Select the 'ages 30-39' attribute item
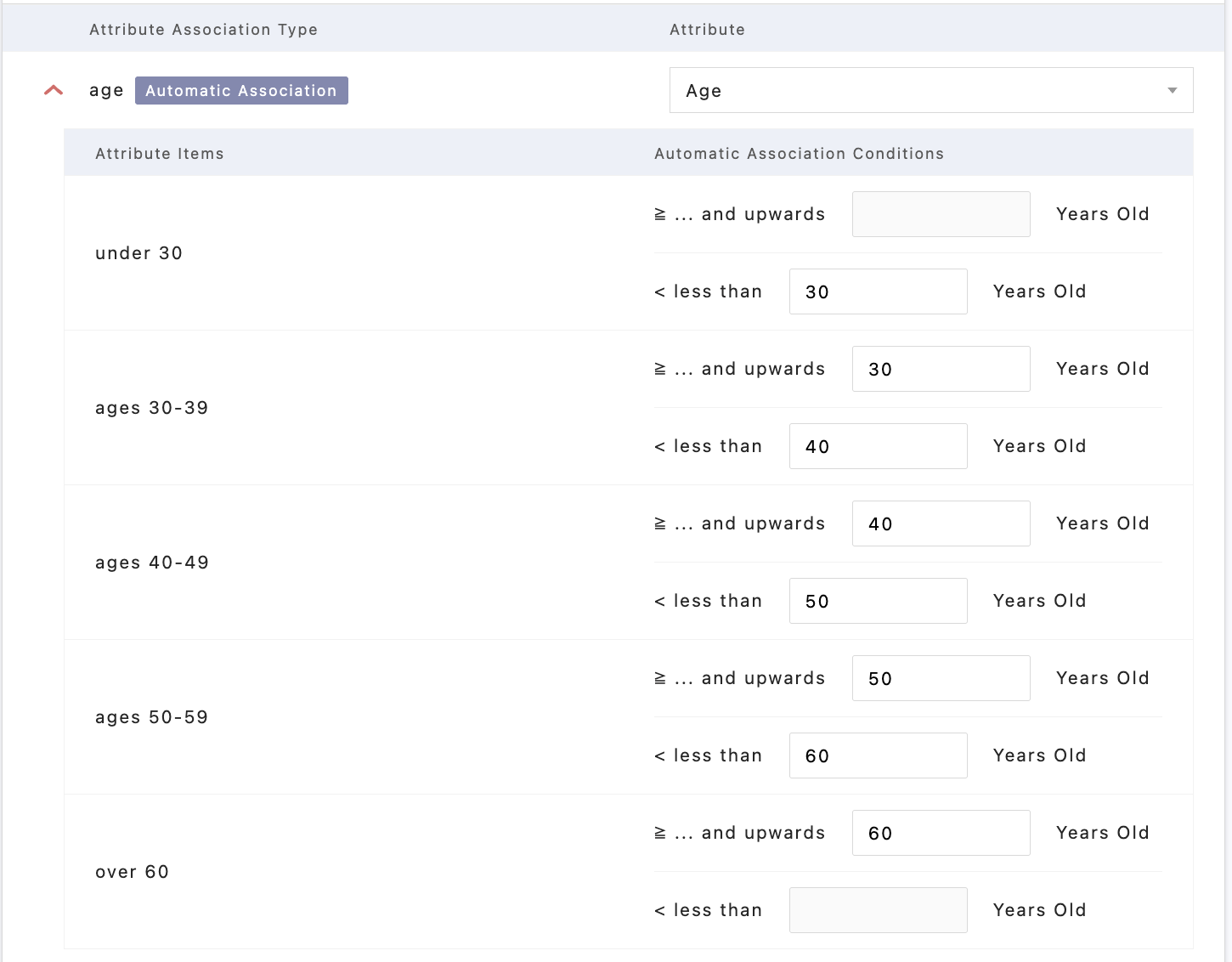 tap(151, 408)
